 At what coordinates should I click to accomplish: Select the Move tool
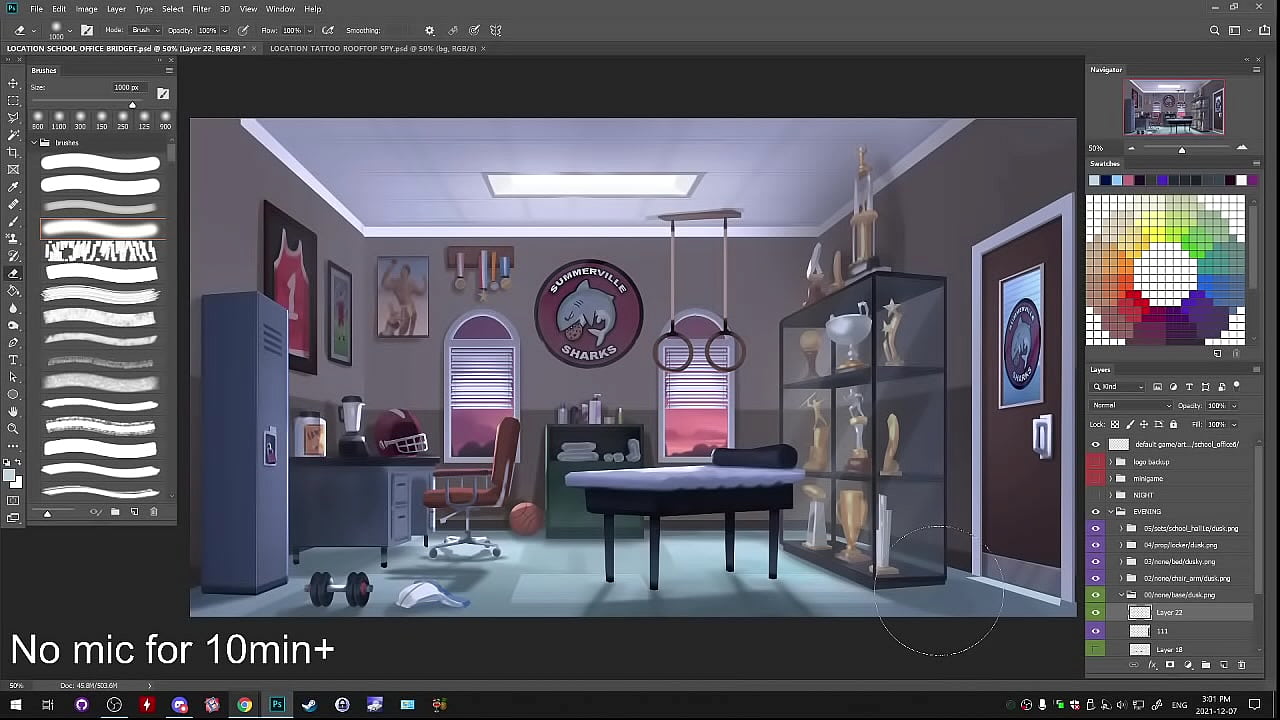(13, 83)
